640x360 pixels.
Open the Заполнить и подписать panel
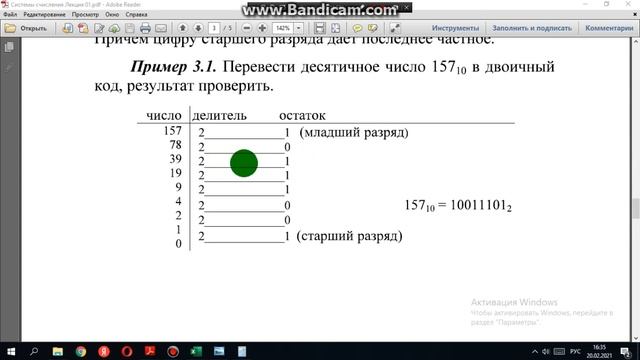532,28
